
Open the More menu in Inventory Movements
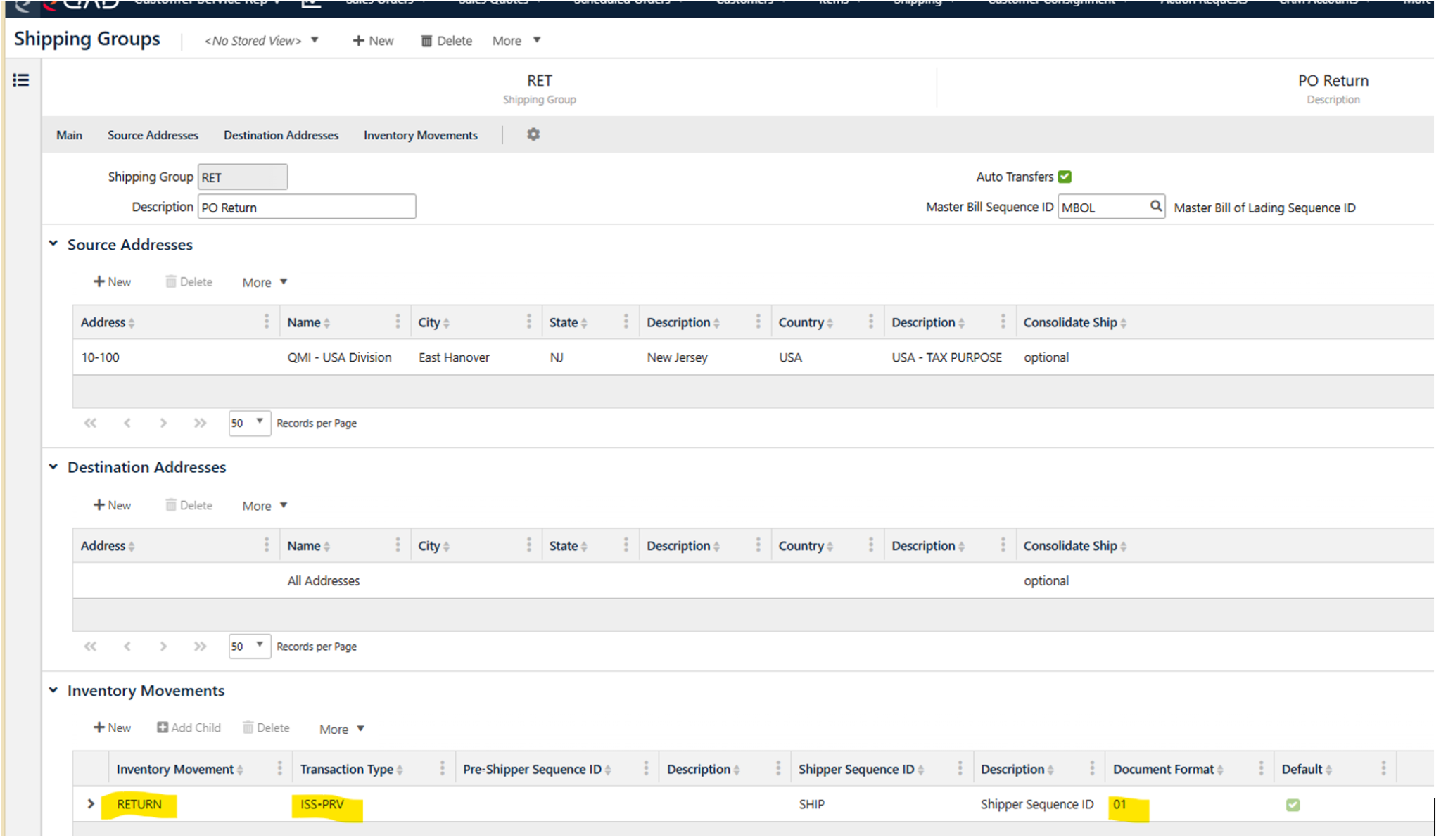[x=341, y=729]
